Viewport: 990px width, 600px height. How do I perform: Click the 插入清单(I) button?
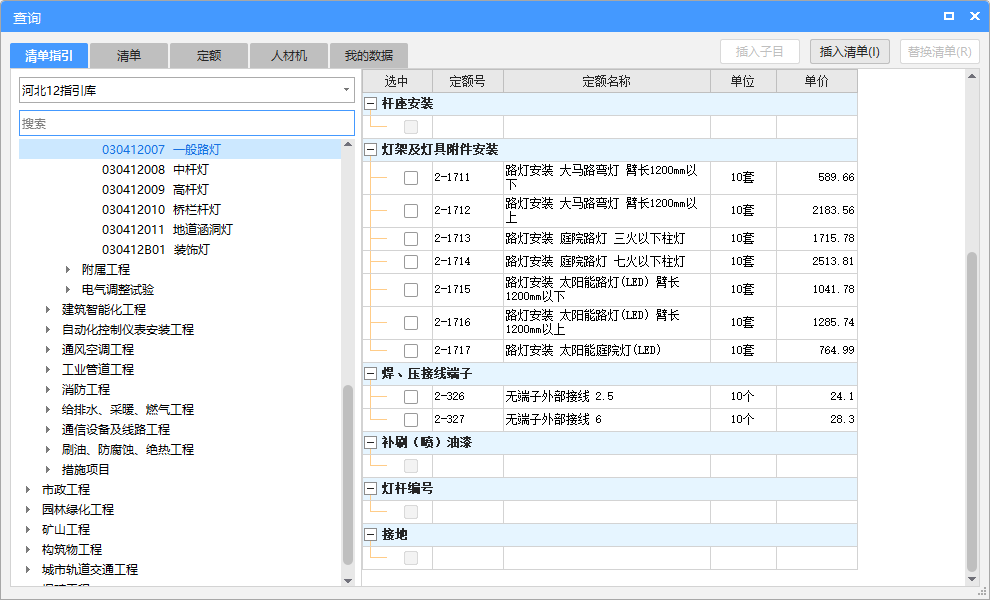click(x=850, y=52)
